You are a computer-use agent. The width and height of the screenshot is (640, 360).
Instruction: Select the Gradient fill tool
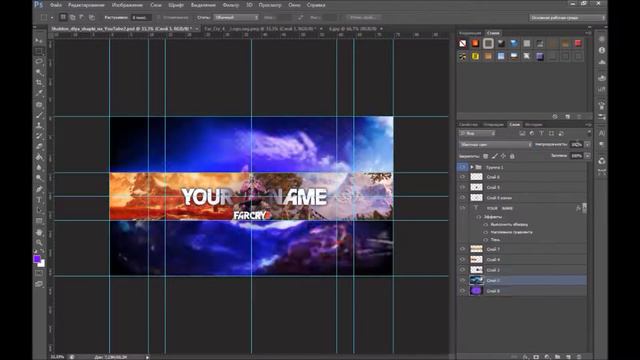point(39,158)
